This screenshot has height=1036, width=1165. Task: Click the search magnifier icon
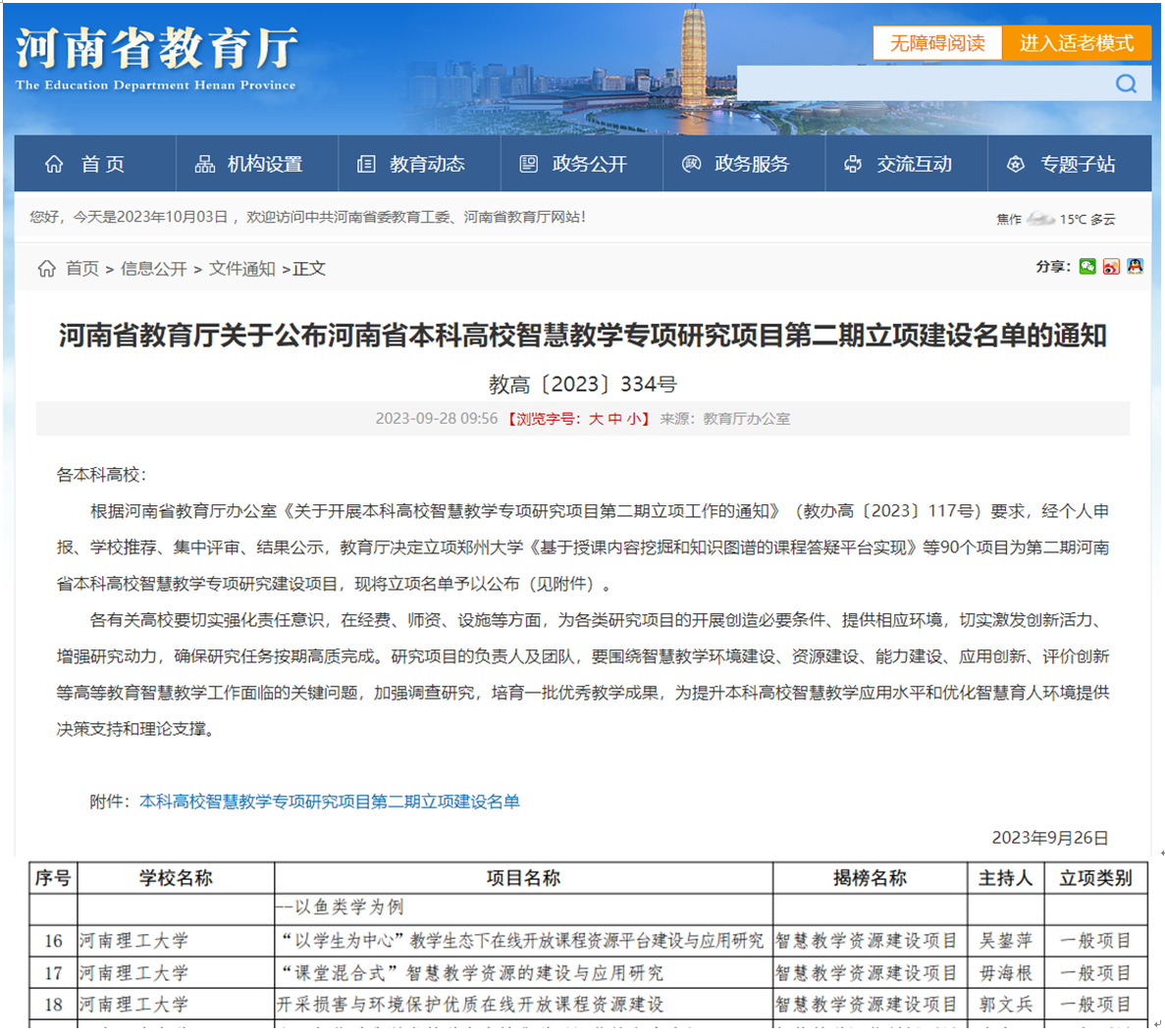1126,83
